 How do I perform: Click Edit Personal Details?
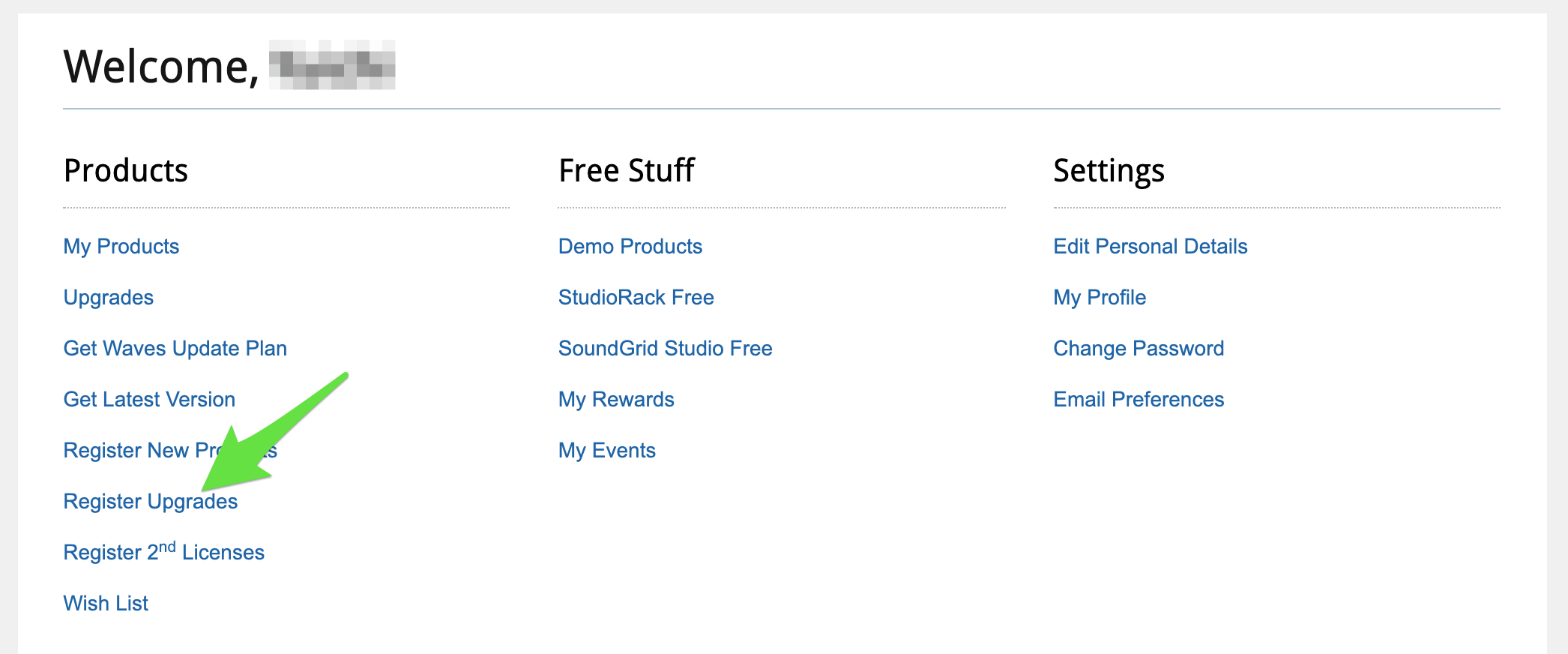[1151, 247]
